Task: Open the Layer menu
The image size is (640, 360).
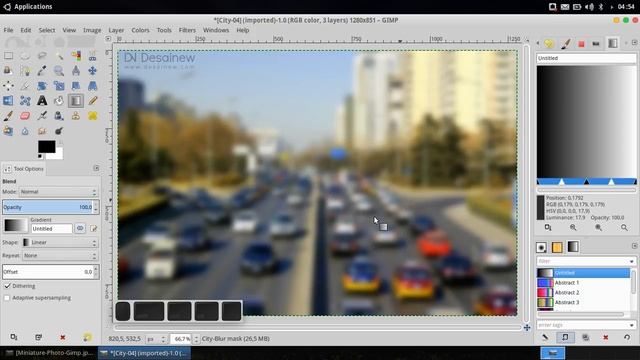Action: [116, 30]
